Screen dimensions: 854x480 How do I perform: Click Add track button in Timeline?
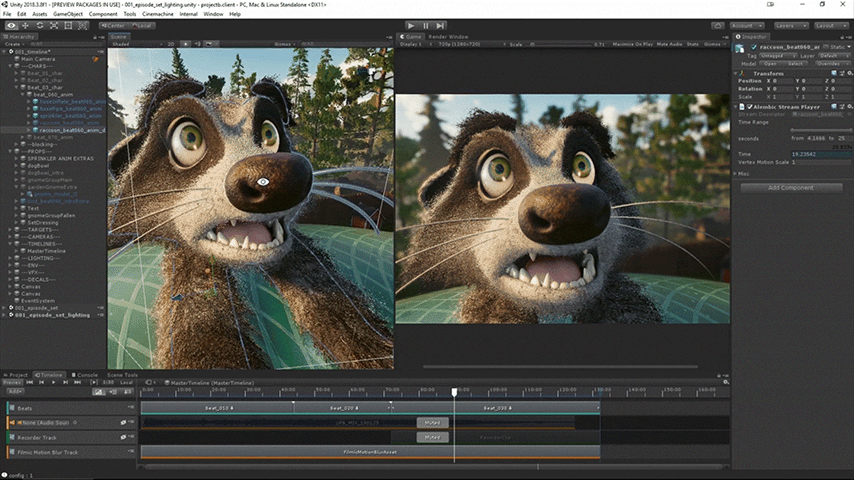pos(15,392)
